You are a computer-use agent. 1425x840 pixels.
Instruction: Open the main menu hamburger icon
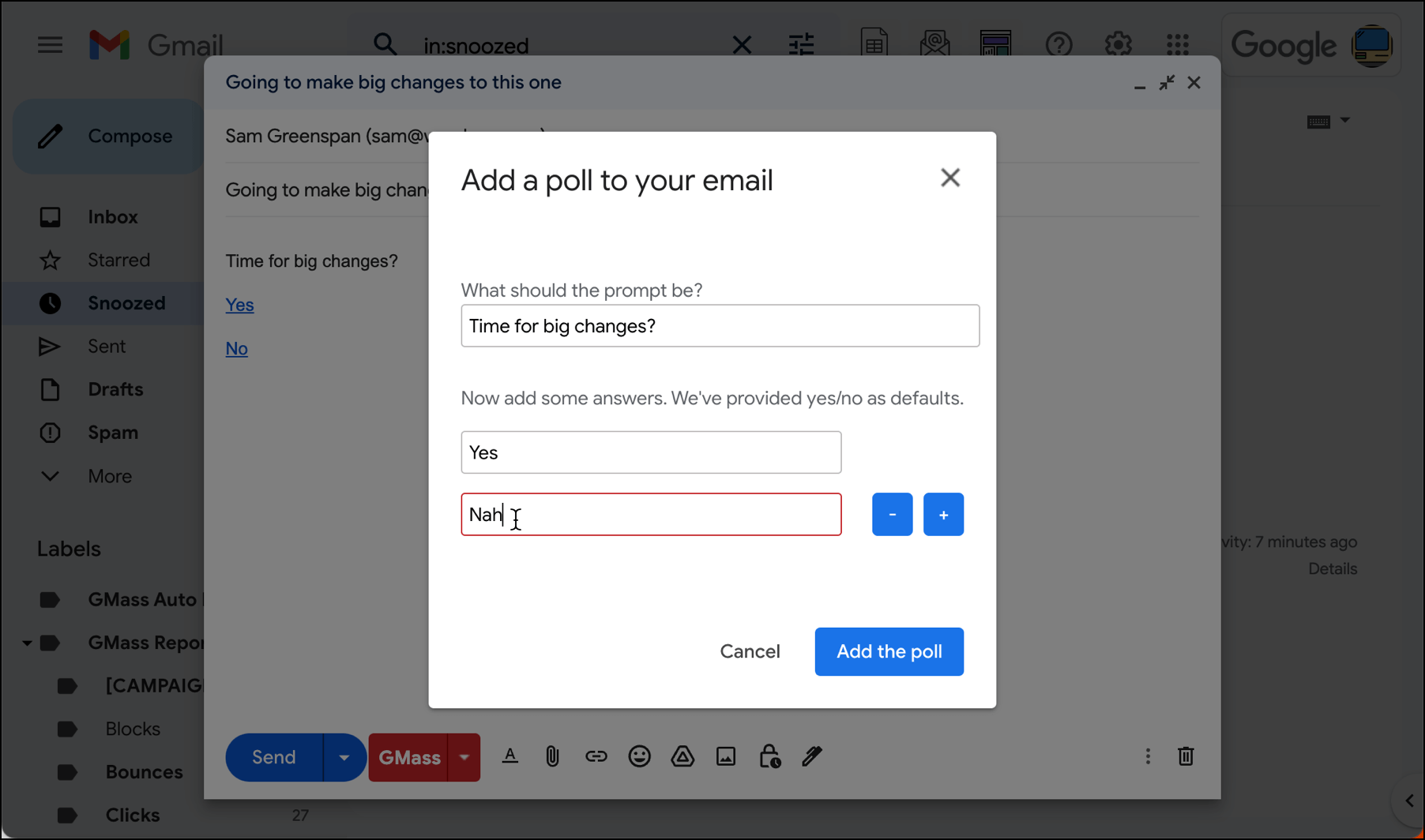coord(50,45)
